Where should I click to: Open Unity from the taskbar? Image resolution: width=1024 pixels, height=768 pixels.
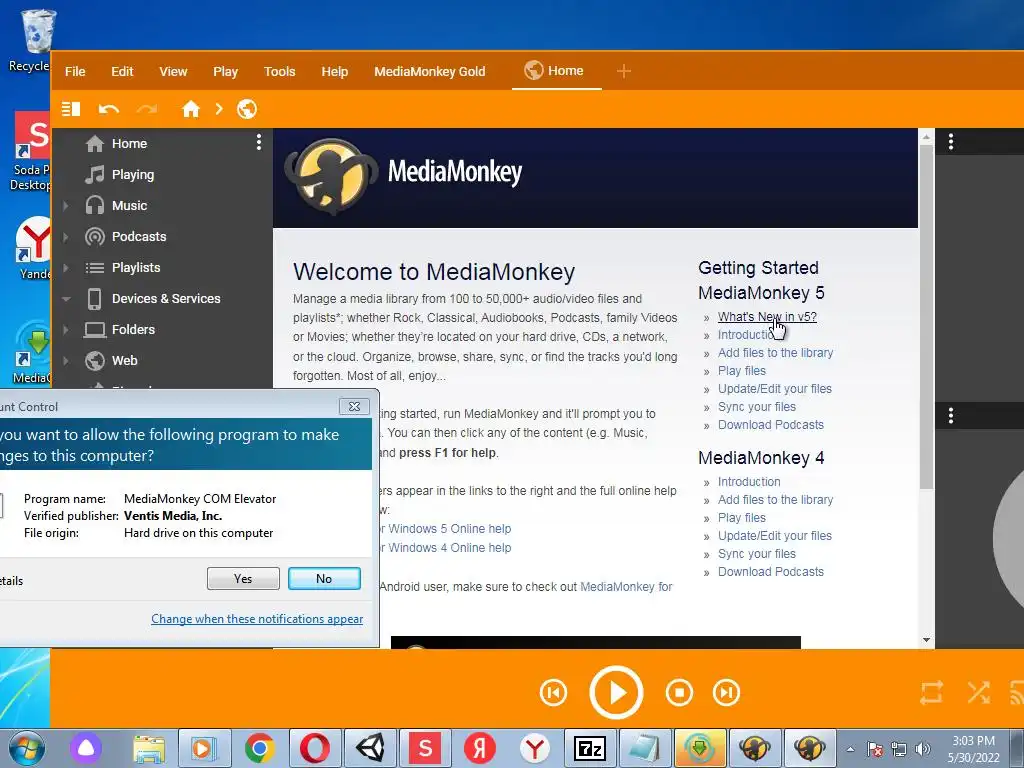370,748
